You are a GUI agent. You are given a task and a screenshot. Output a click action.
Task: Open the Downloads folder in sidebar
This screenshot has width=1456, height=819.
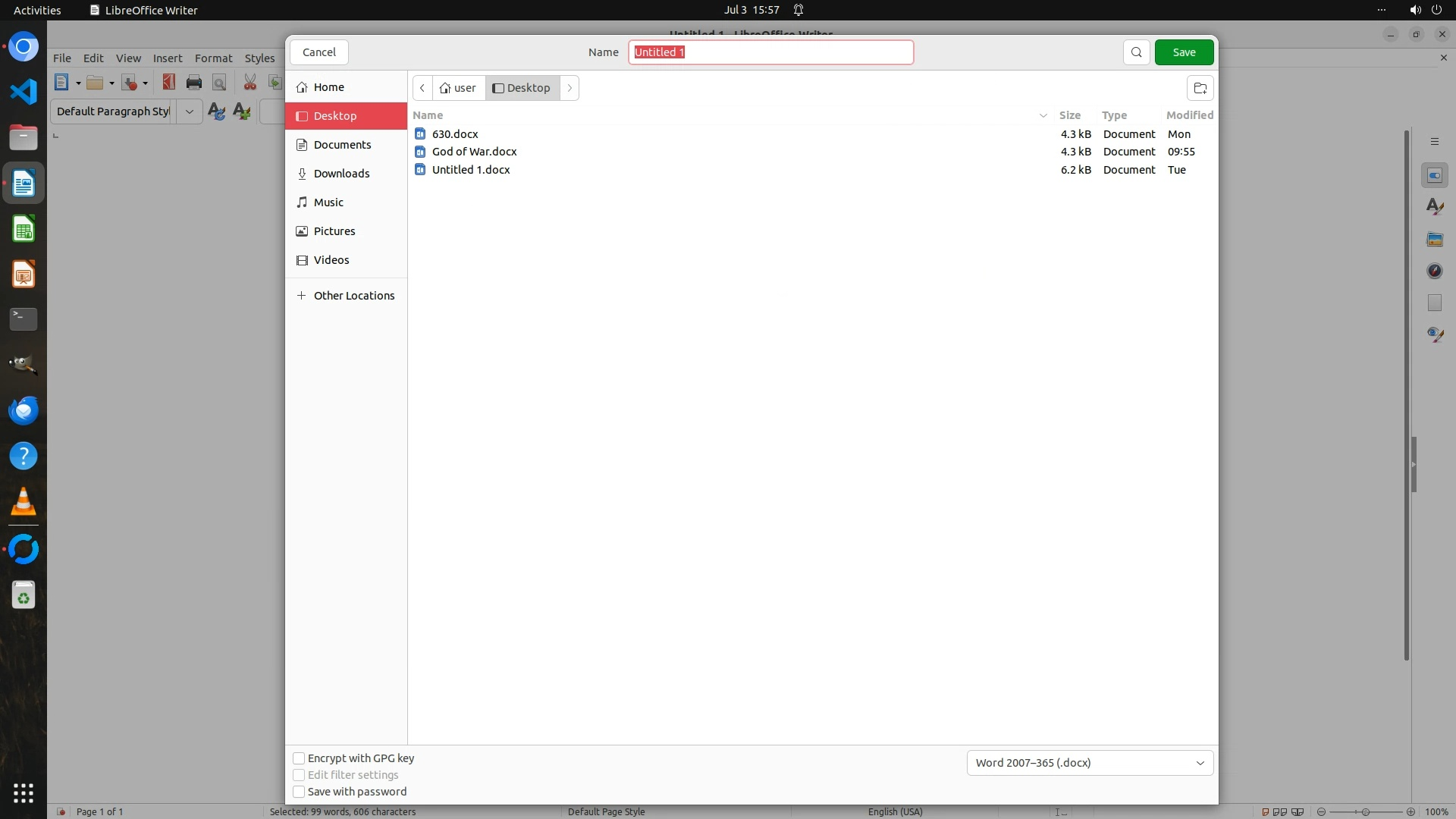[341, 174]
